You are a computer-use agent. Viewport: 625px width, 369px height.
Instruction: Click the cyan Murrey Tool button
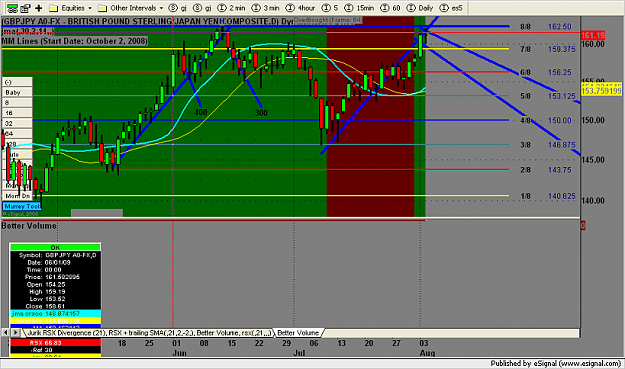click(22, 206)
